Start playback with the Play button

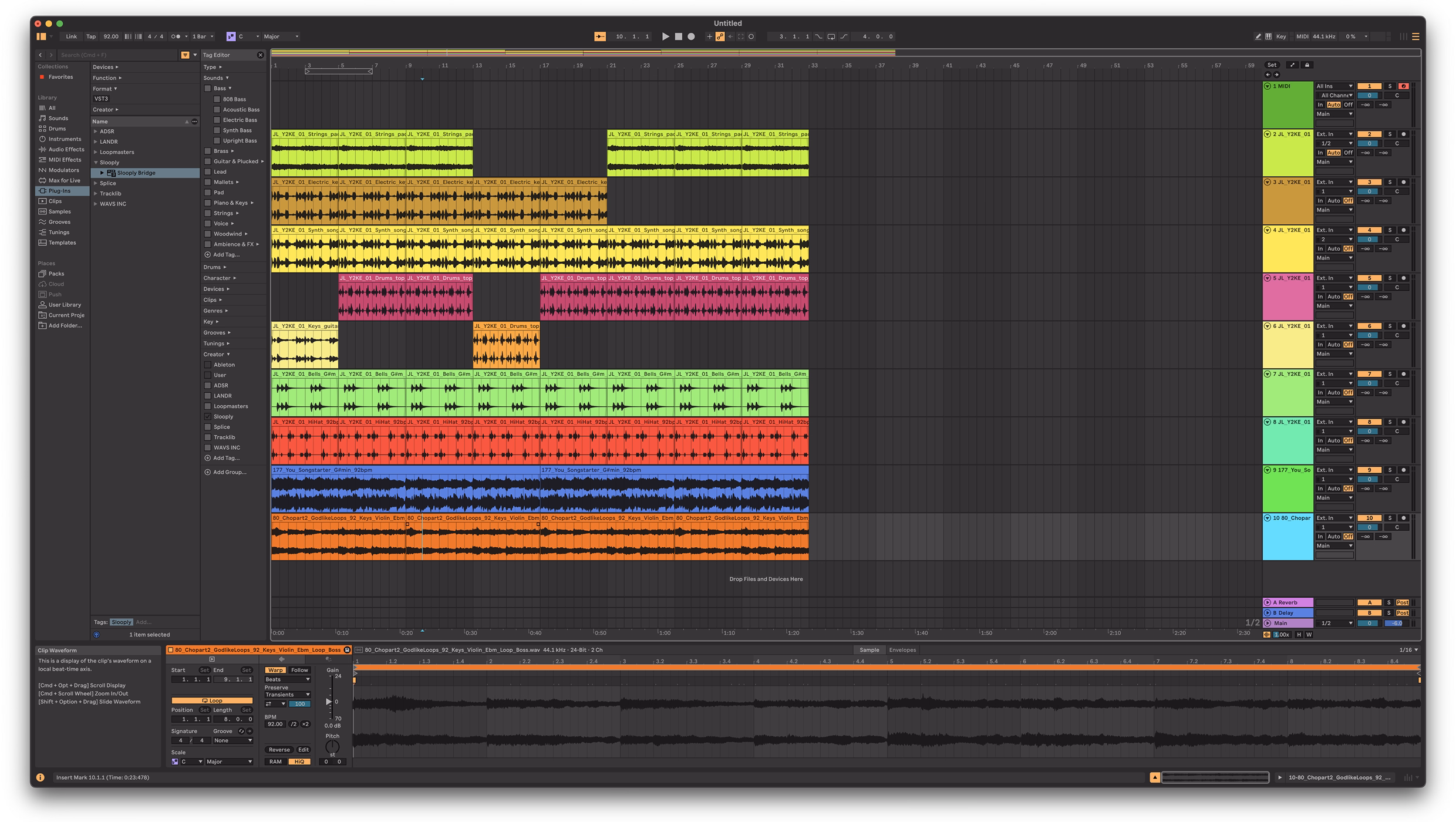pos(665,36)
